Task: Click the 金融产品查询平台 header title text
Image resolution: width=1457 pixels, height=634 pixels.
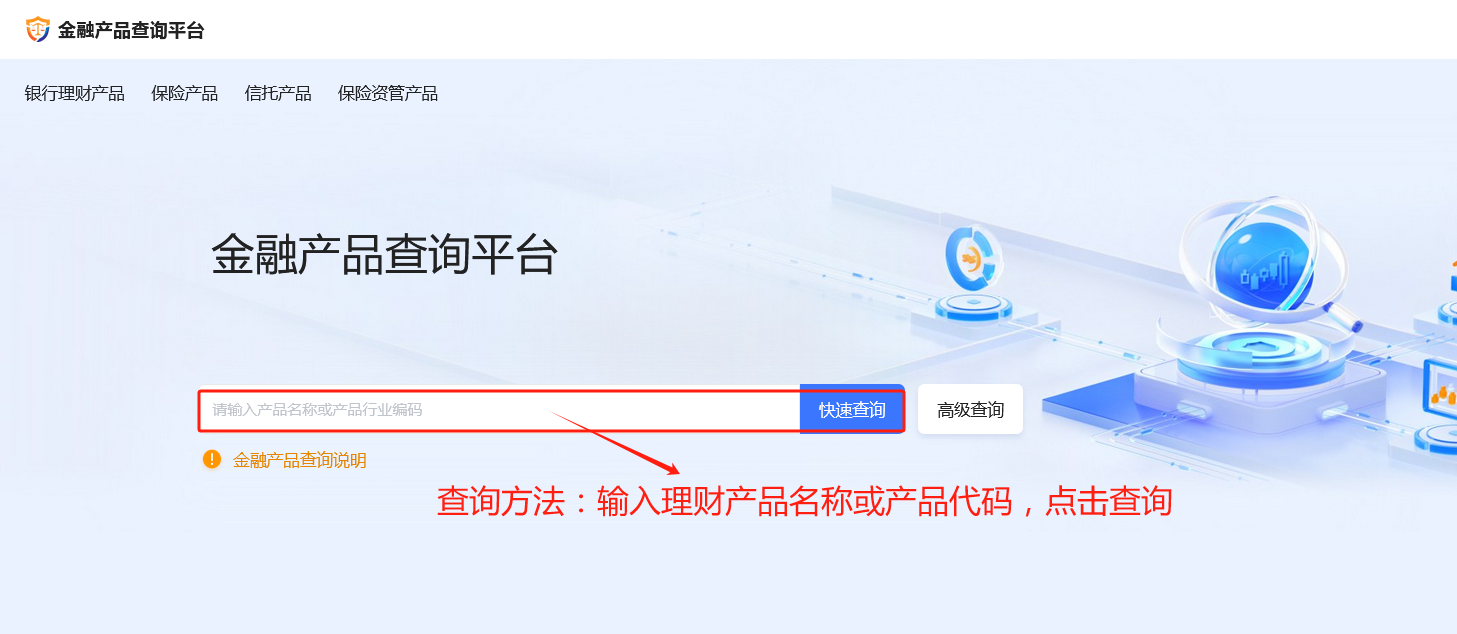Action: point(131,30)
